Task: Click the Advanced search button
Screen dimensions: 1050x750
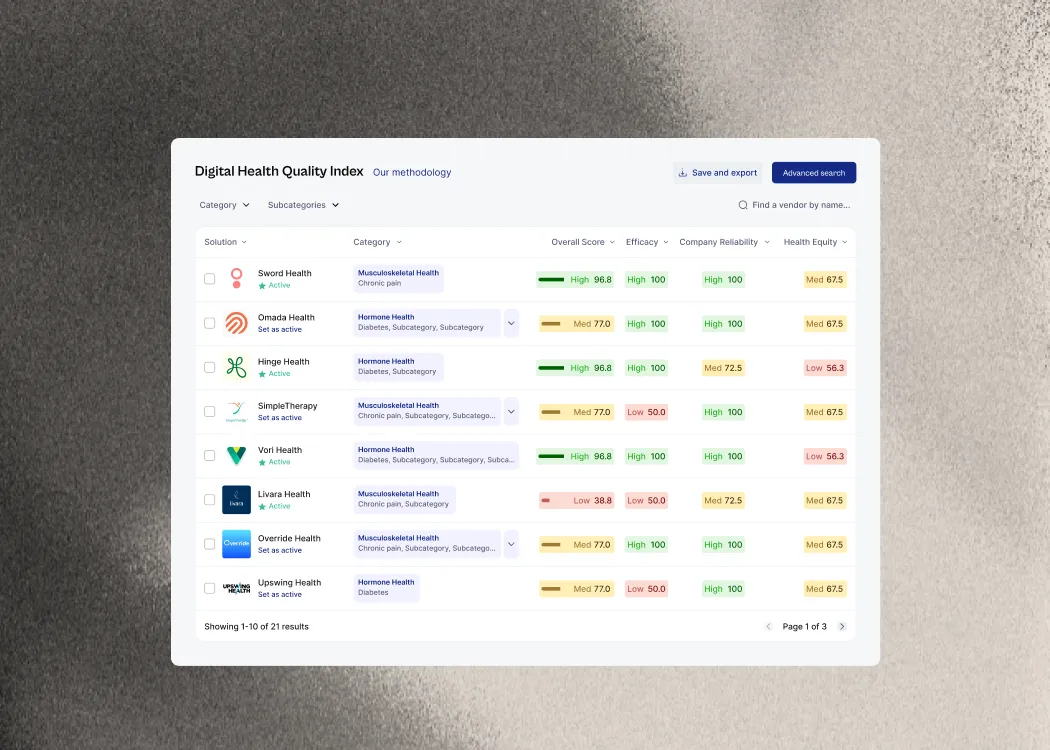Action: (814, 173)
